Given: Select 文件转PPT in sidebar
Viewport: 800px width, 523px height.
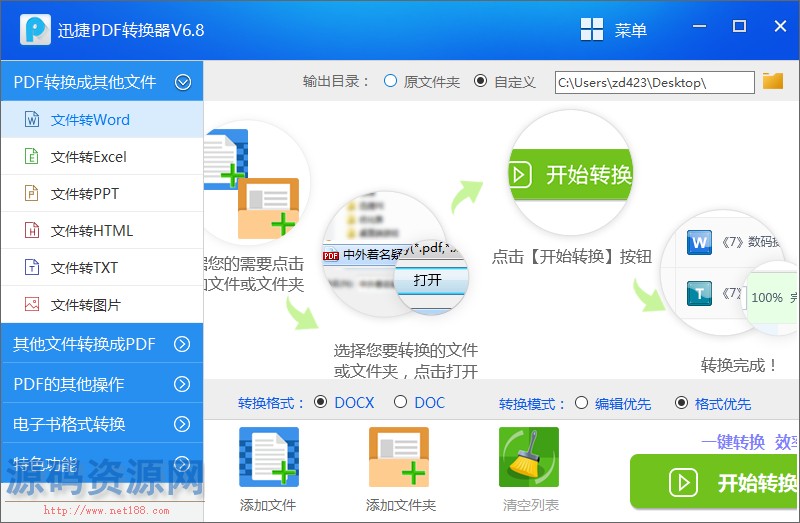Looking at the screenshot, I should point(102,193).
